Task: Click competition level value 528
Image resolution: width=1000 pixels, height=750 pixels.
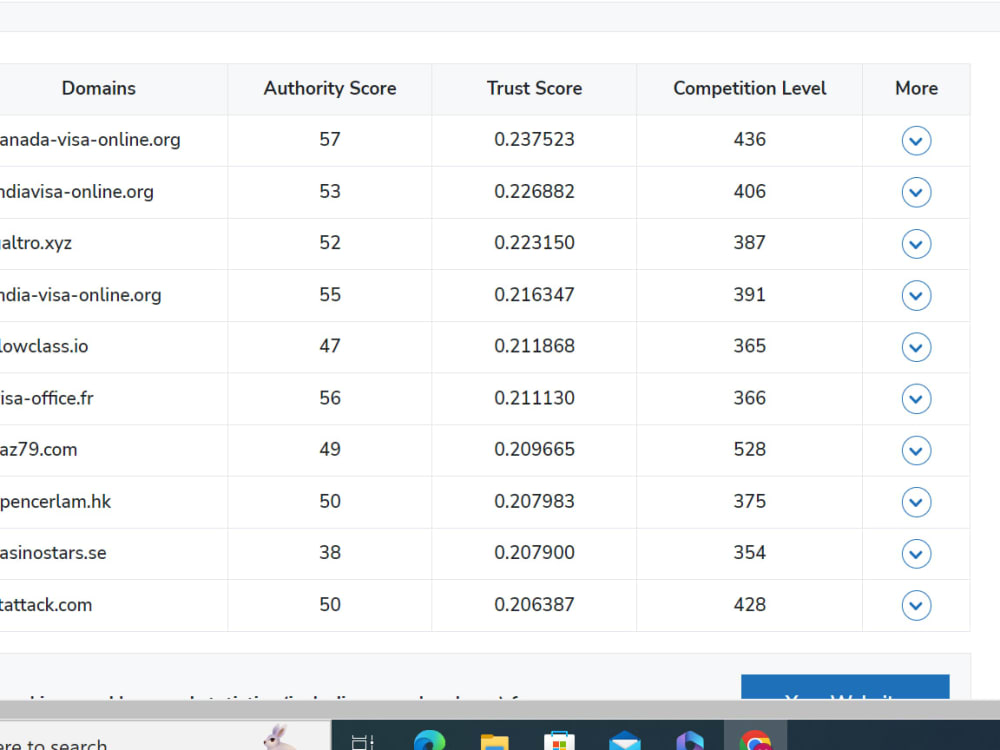Action: (x=749, y=450)
